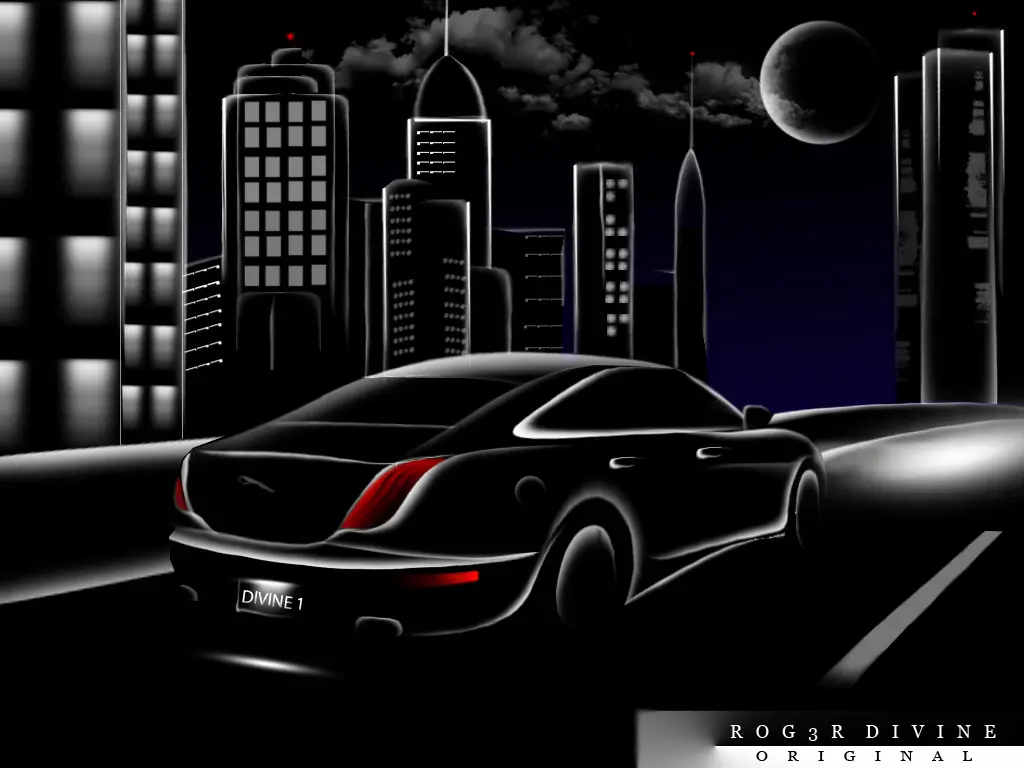Click the narrow pointed spire tower
This screenshot has width=1024, height=768.
(x=690, y=250)
